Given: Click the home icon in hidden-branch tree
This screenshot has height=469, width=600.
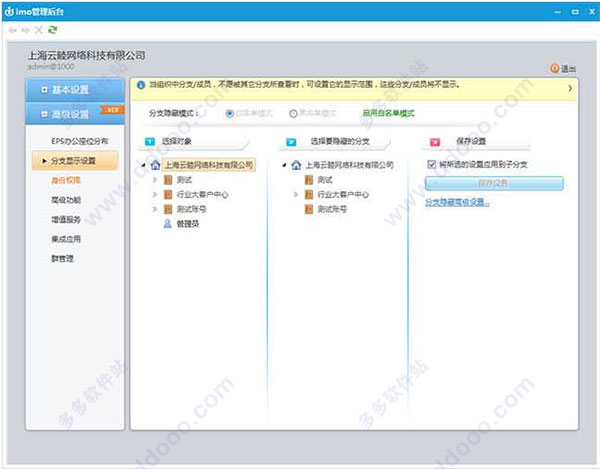Looking at the screenshot, I should (296, 165).
